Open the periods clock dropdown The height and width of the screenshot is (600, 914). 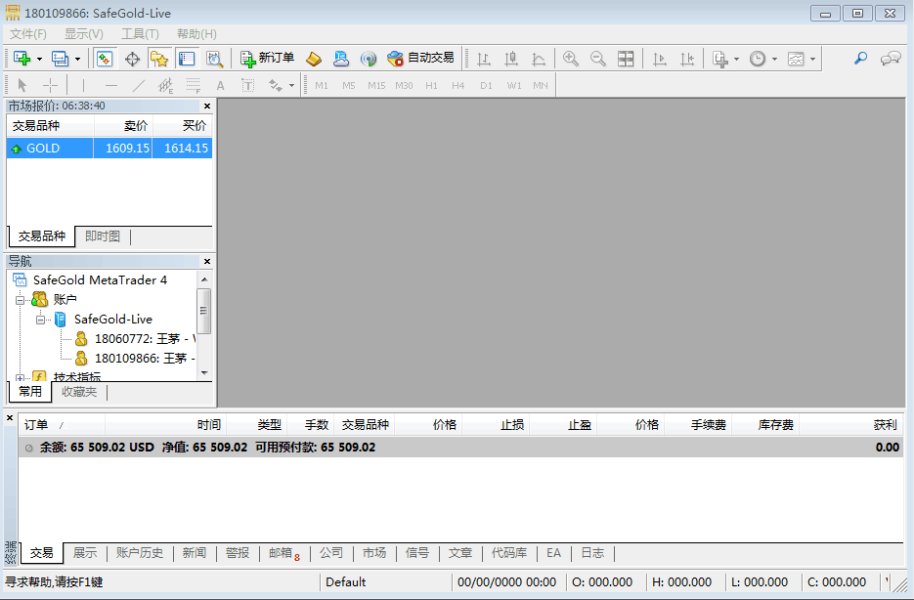point(757,59)
